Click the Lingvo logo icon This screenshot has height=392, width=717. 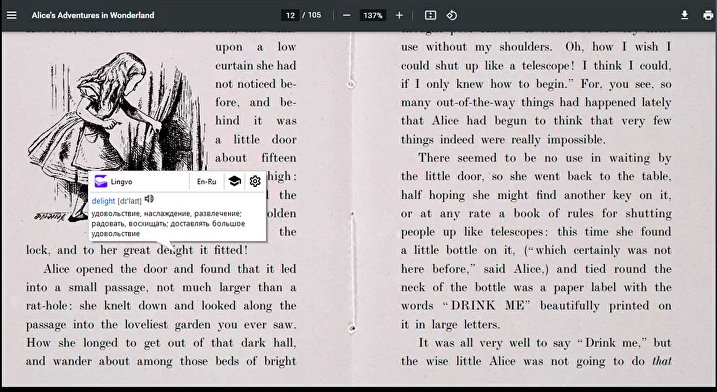pos(101,182)
